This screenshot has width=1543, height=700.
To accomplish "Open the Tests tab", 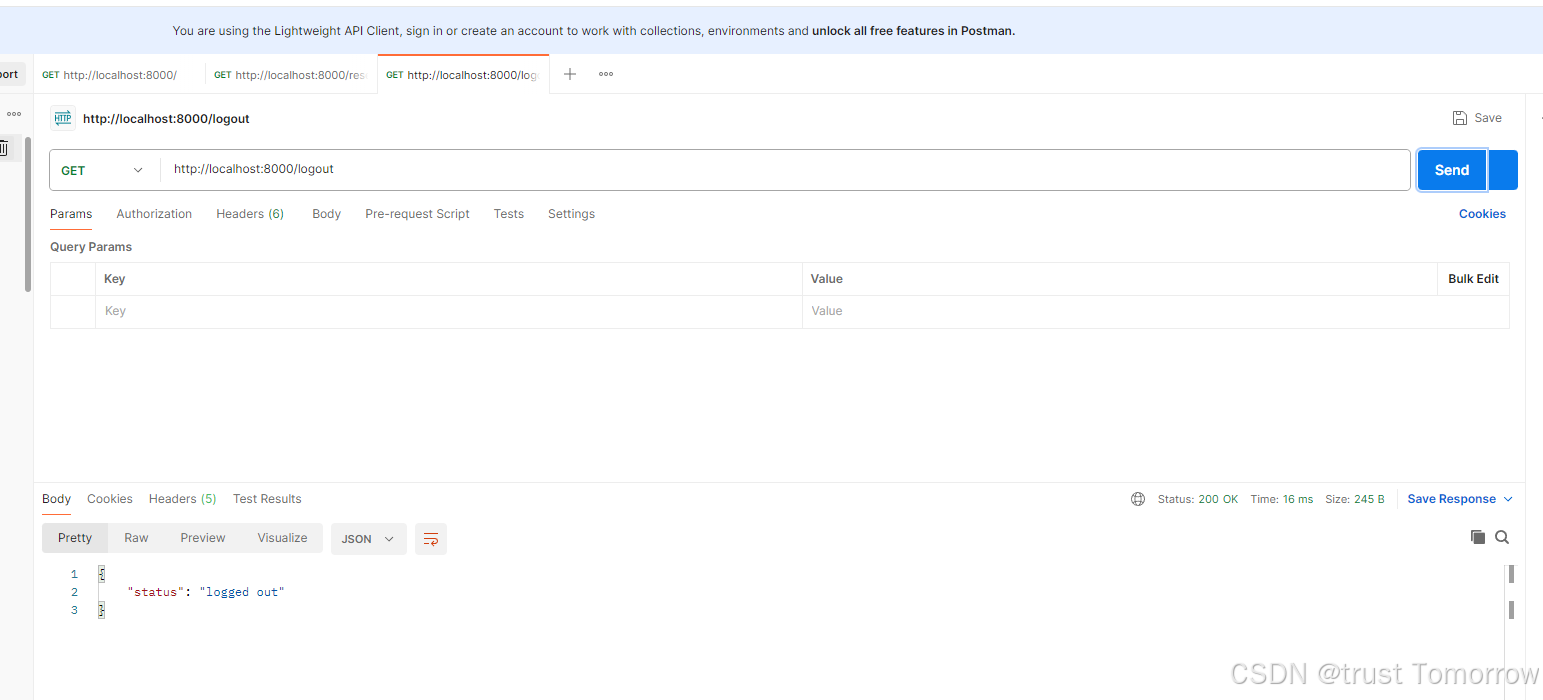I will (x=508, y=214).
